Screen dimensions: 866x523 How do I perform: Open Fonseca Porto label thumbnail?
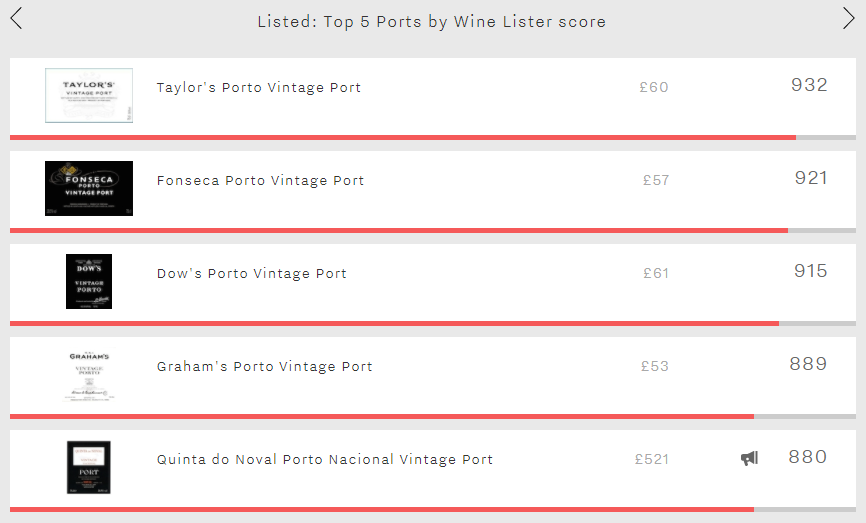point(89,188)
